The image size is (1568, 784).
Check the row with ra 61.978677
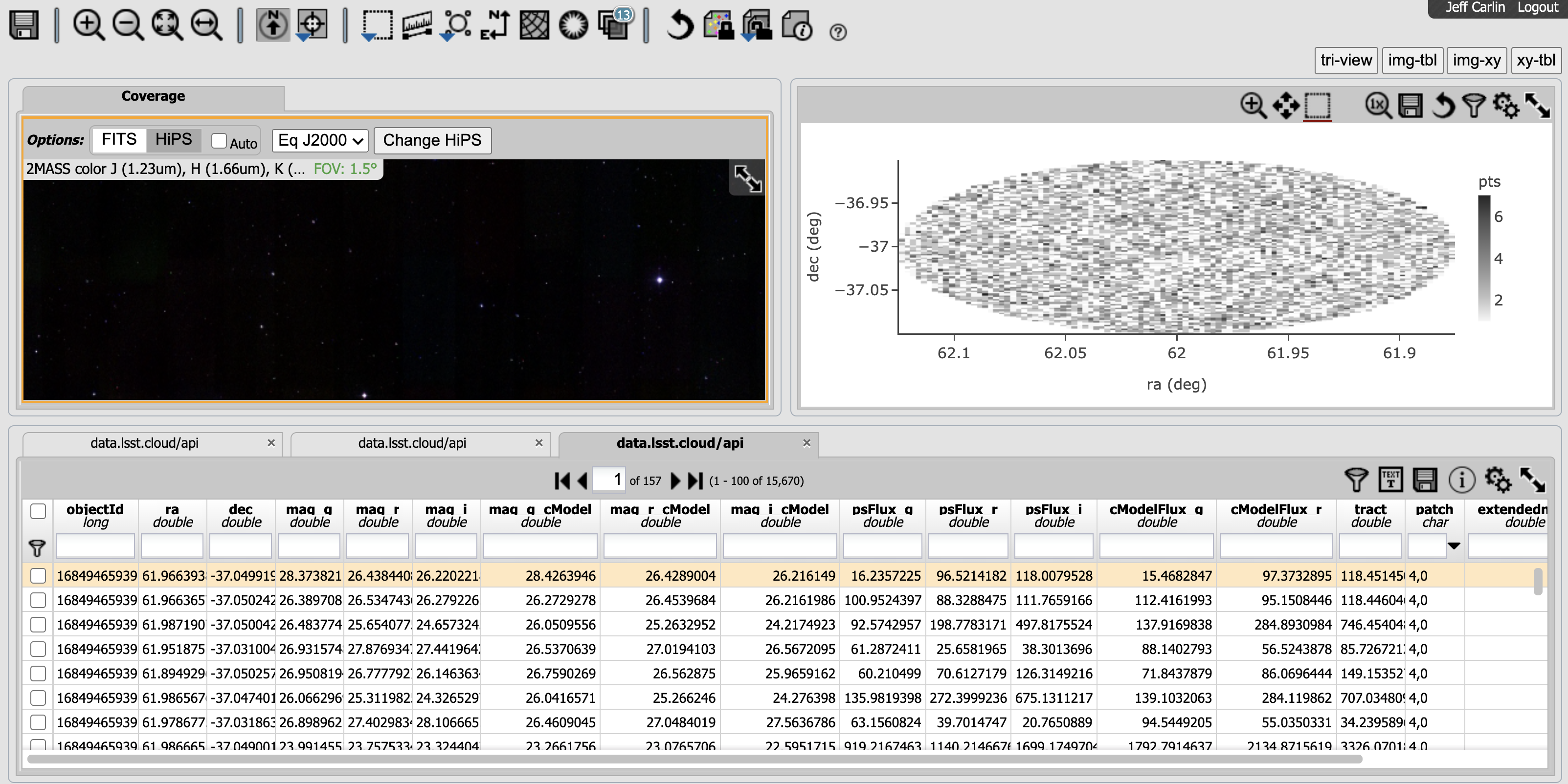click(x=38, y=722)
